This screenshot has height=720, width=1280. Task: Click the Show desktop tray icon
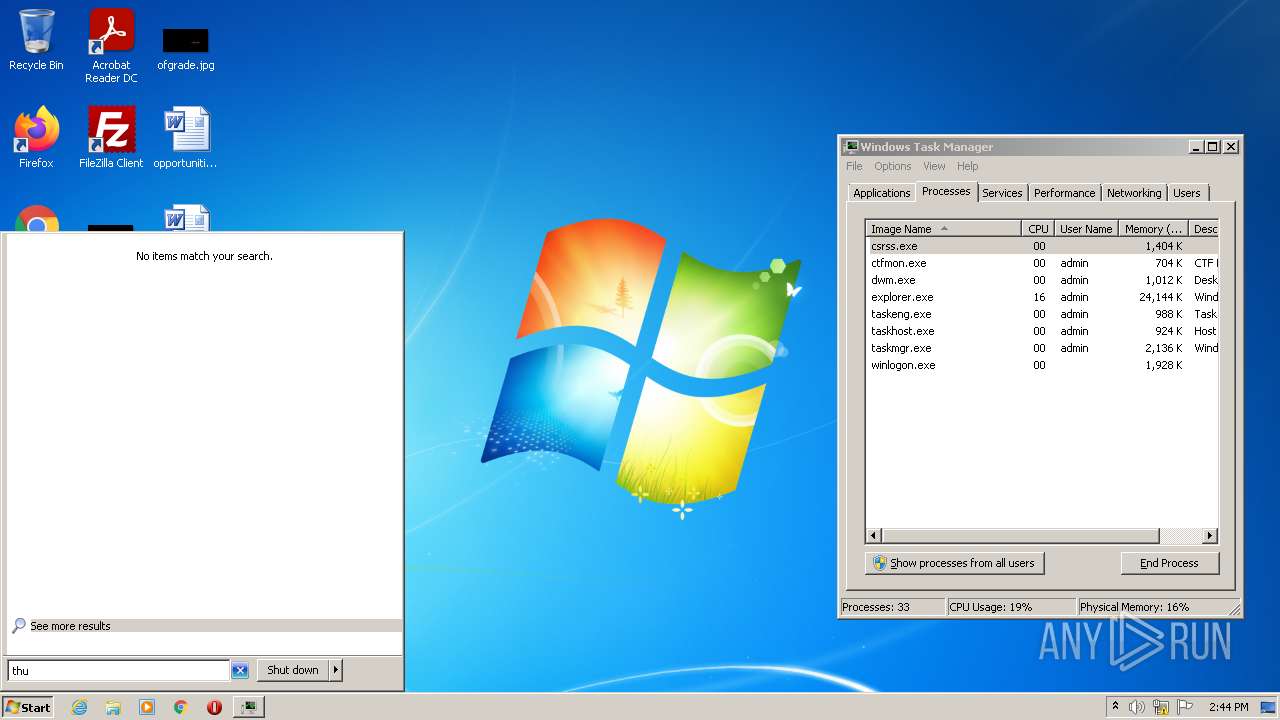coord(1268,707)
